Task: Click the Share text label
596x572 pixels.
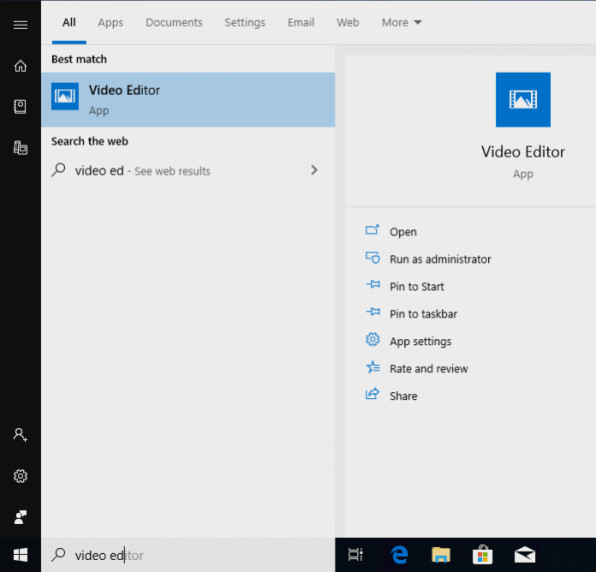Action: pos(403,396)
